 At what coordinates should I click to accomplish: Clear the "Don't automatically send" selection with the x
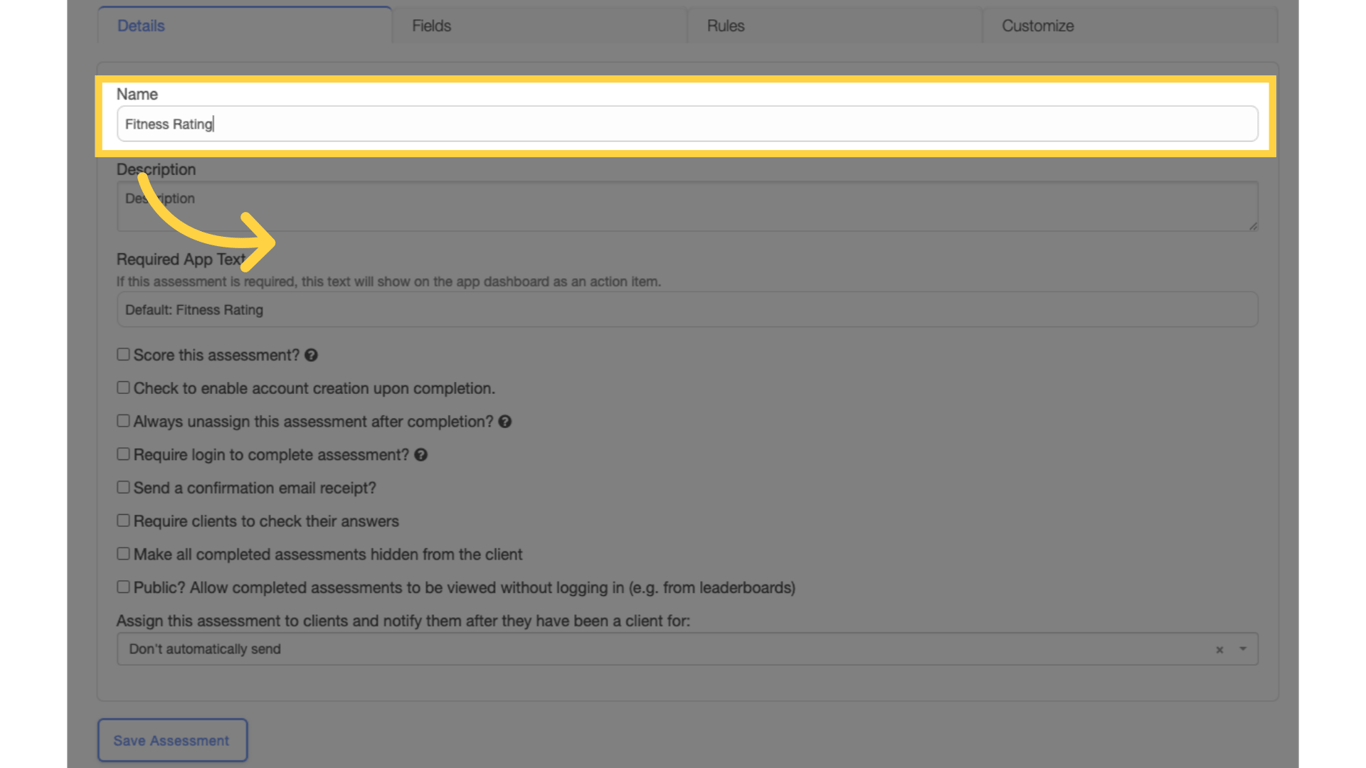pos(1219,649)
